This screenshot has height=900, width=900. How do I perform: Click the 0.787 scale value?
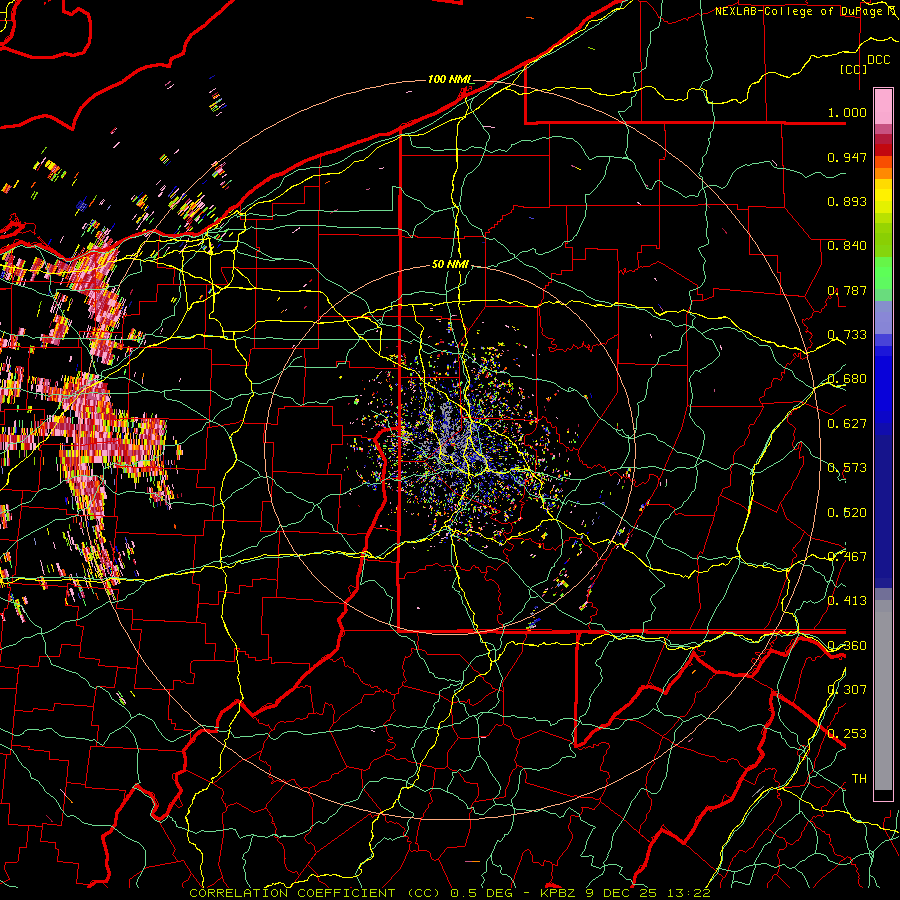coord(847,290)
